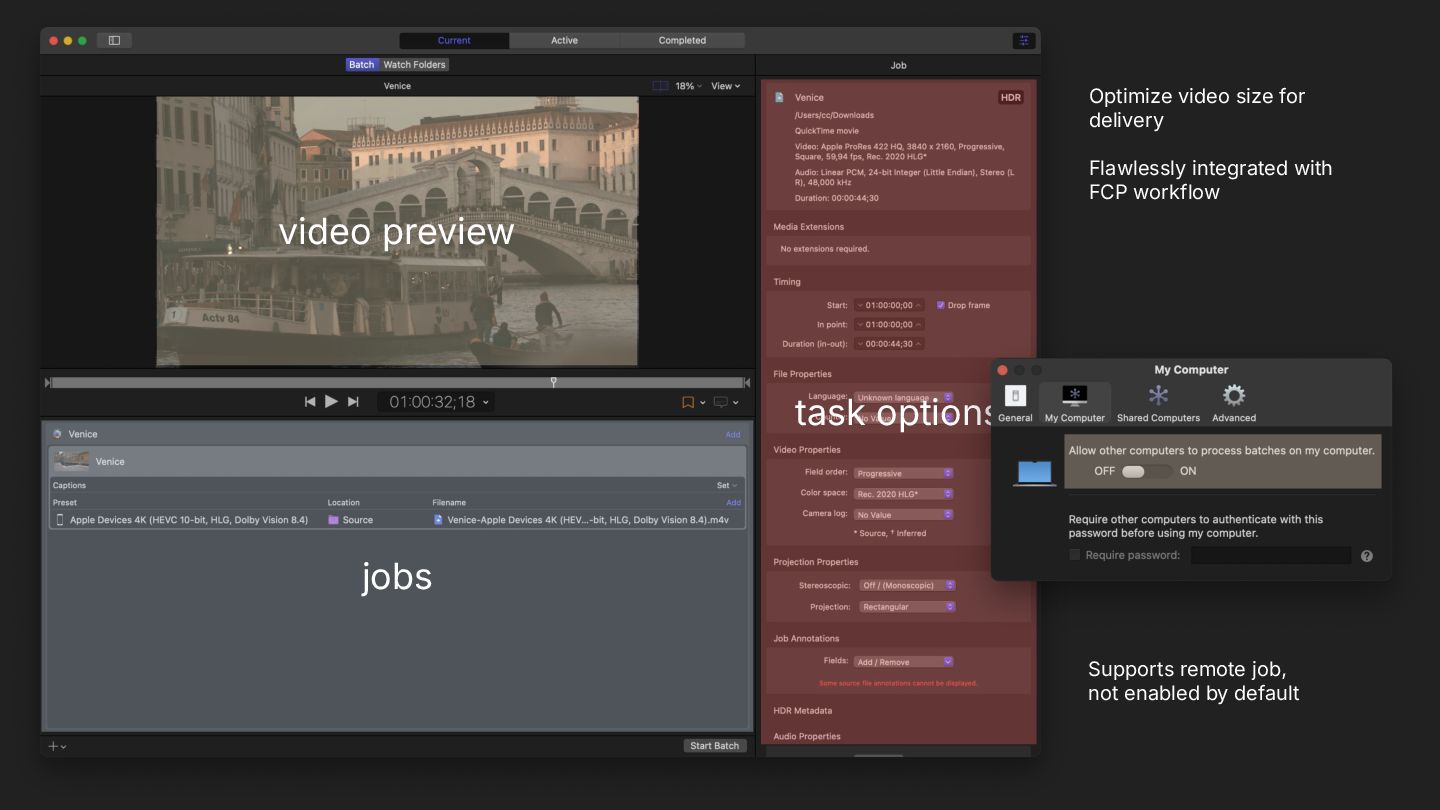Jump to the previous marker with the skip-back icon
1440x810 pixels.
point(310,402)
